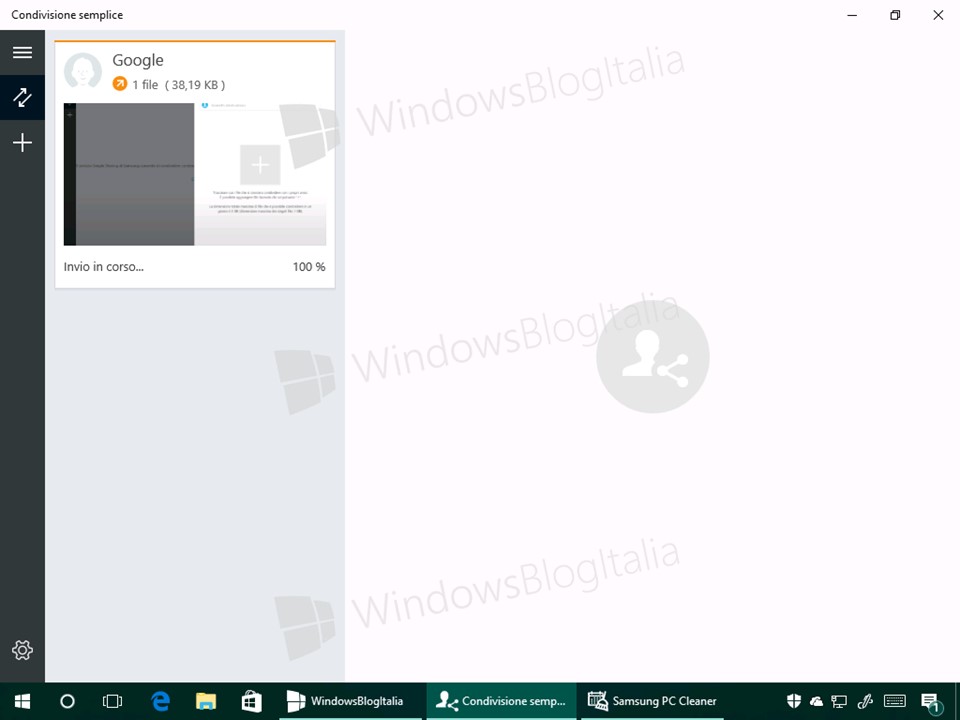Switch to the WindowsBlogItalia taskbar app

coord(350,701)
